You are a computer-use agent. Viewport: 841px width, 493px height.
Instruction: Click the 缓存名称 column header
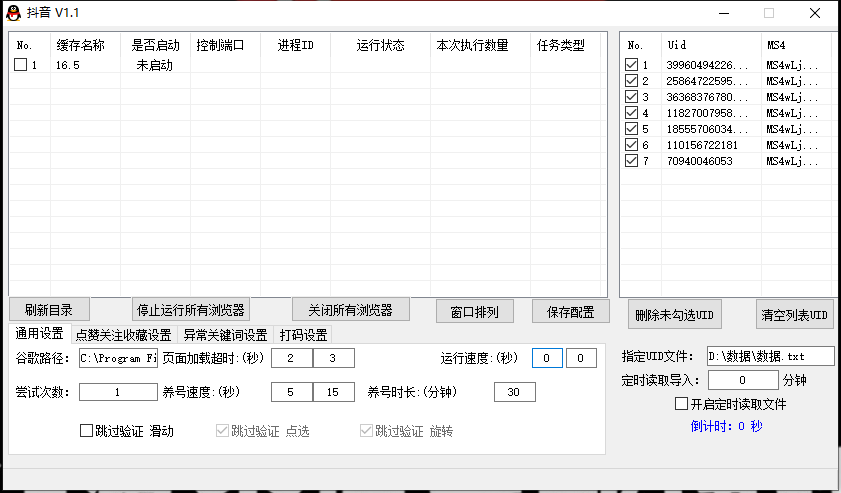coord(81,46)
